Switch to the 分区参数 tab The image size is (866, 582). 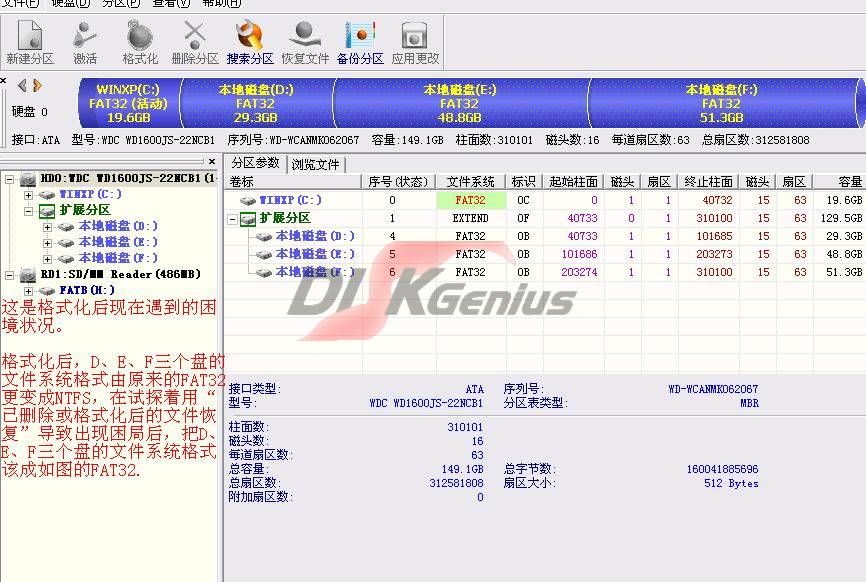pyautogui.click(x=255, y=163)
